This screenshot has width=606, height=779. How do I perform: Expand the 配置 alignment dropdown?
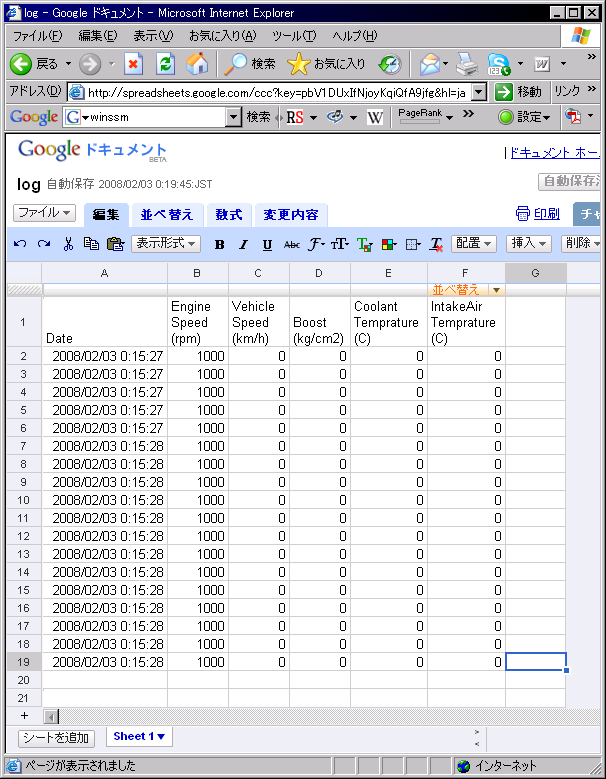[474, 244]
